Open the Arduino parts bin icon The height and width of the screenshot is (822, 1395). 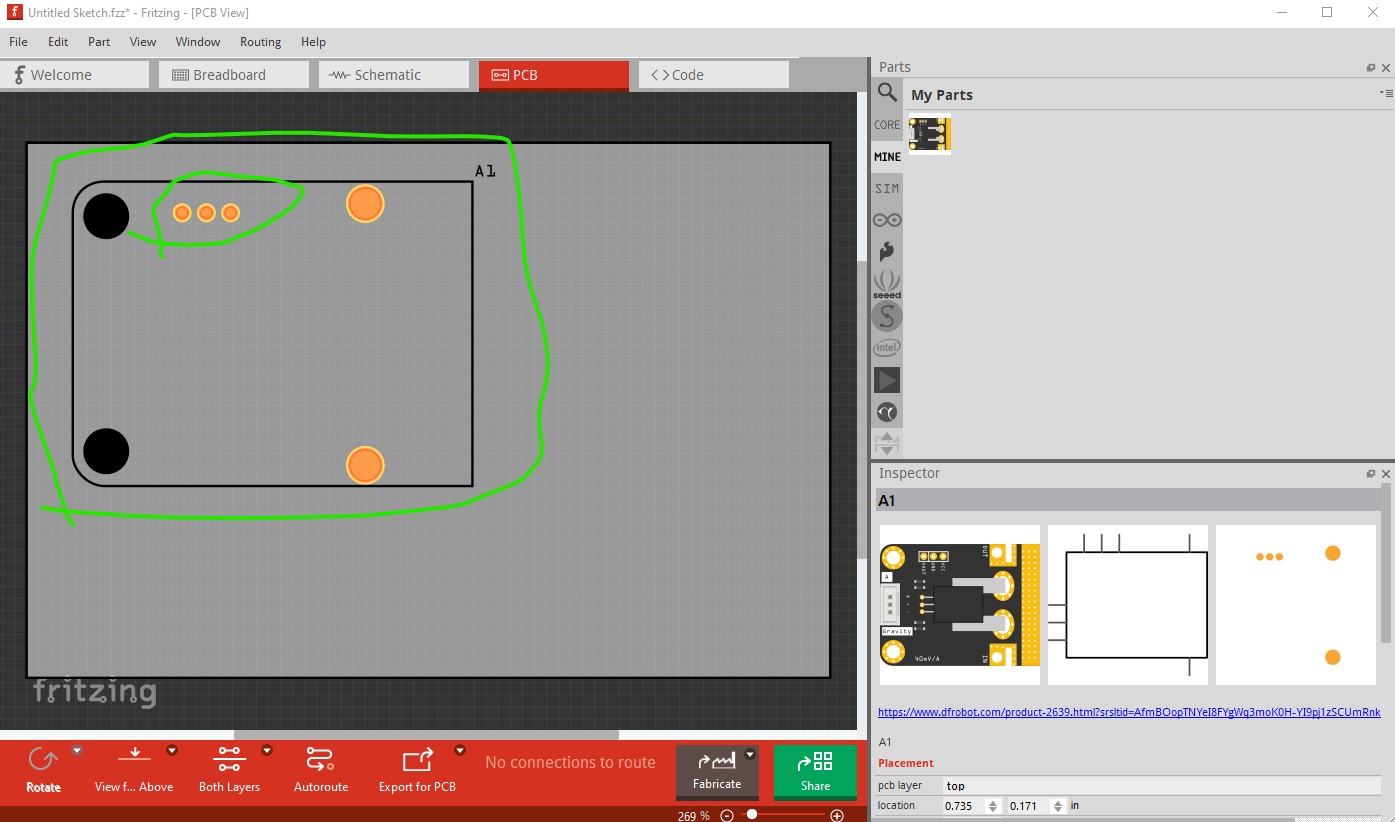pos(887,220)
